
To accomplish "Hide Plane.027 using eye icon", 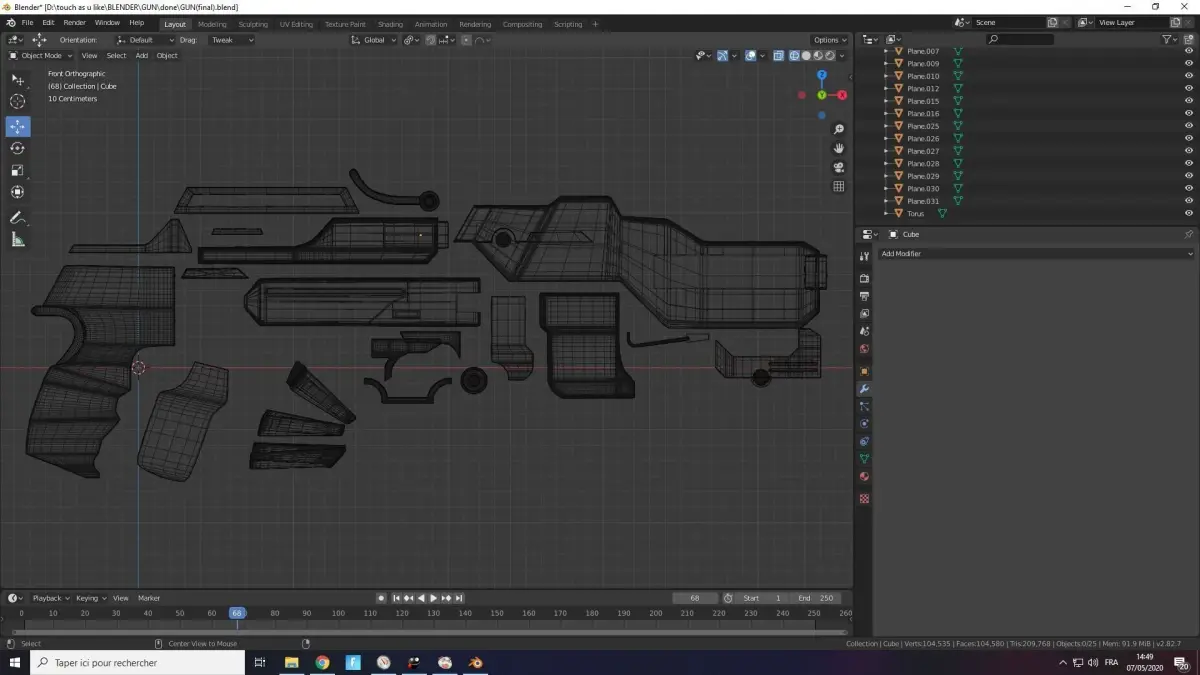I will 1189,151.
